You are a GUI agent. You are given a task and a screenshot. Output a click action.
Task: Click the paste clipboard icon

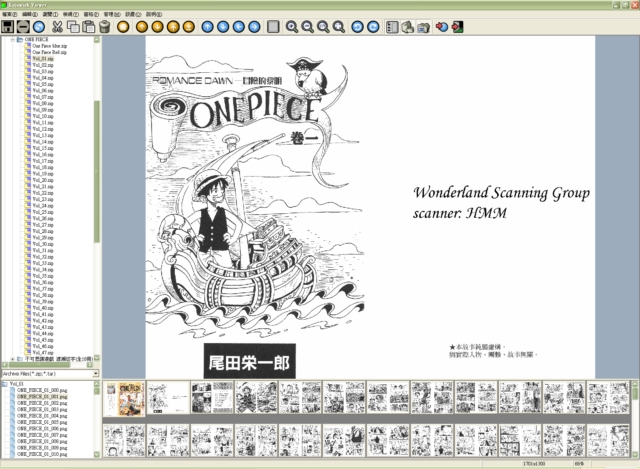point(89,27)
